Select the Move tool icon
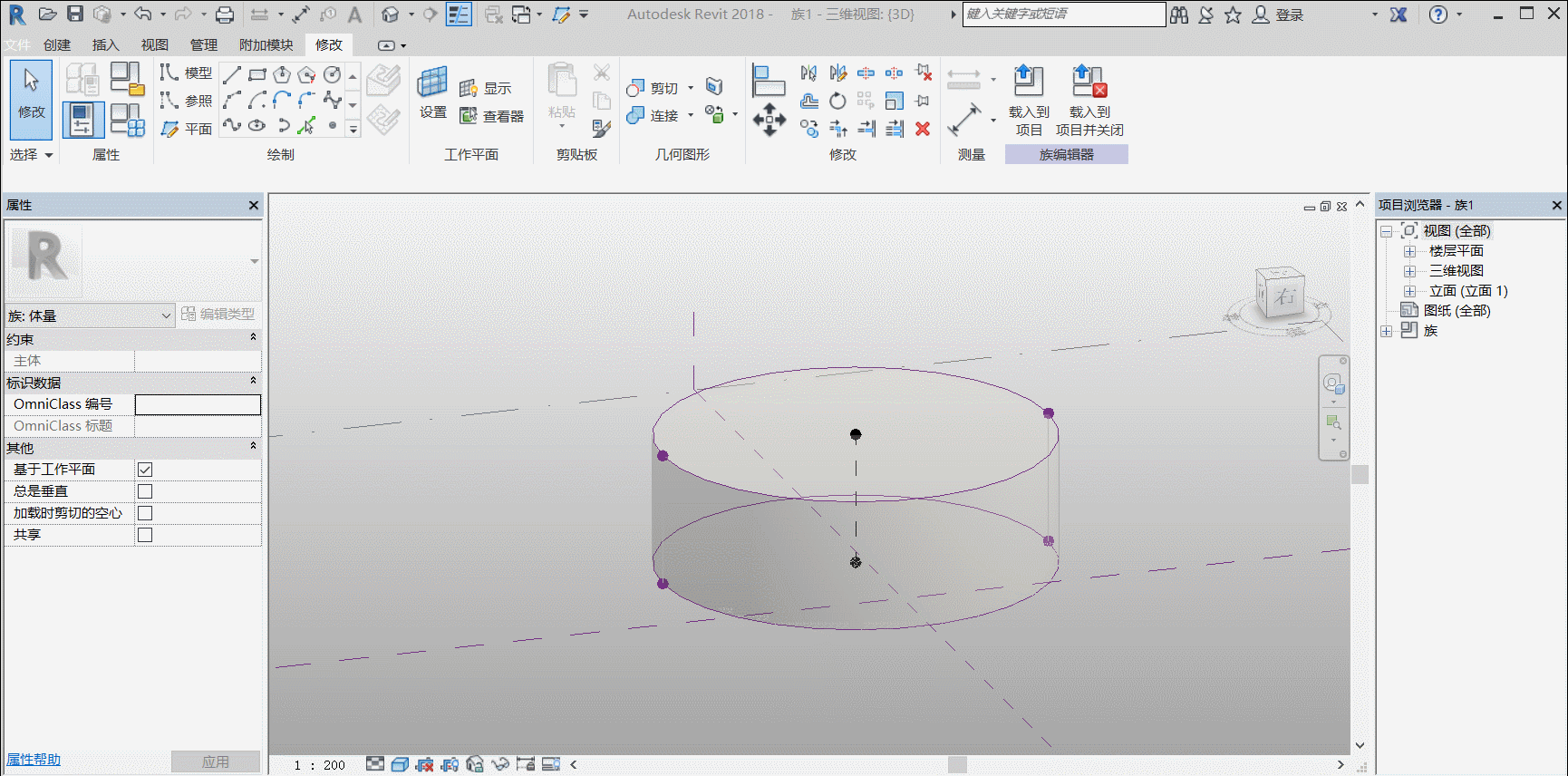 click(769, 120)
